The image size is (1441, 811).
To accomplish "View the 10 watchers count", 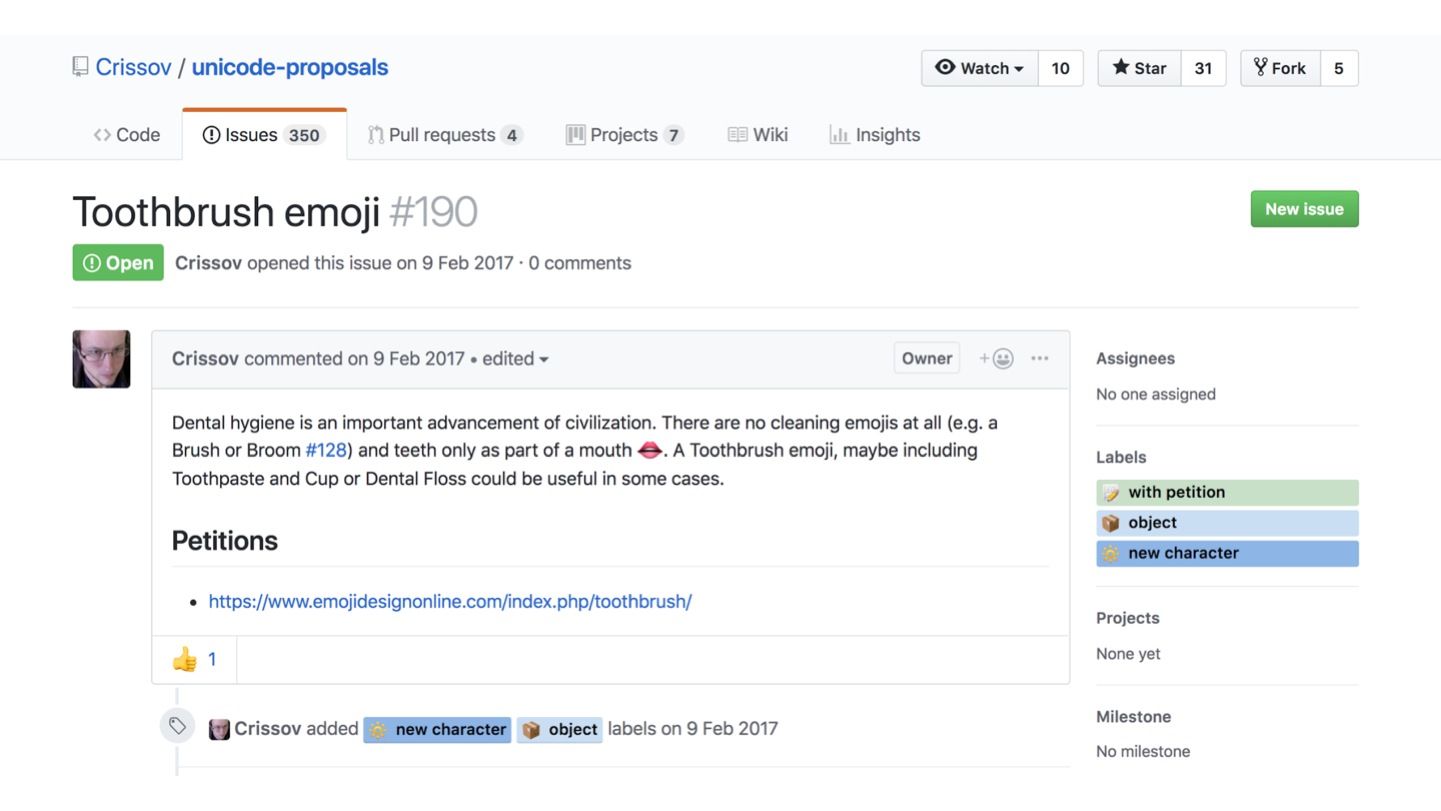I will pos(1061,68).
